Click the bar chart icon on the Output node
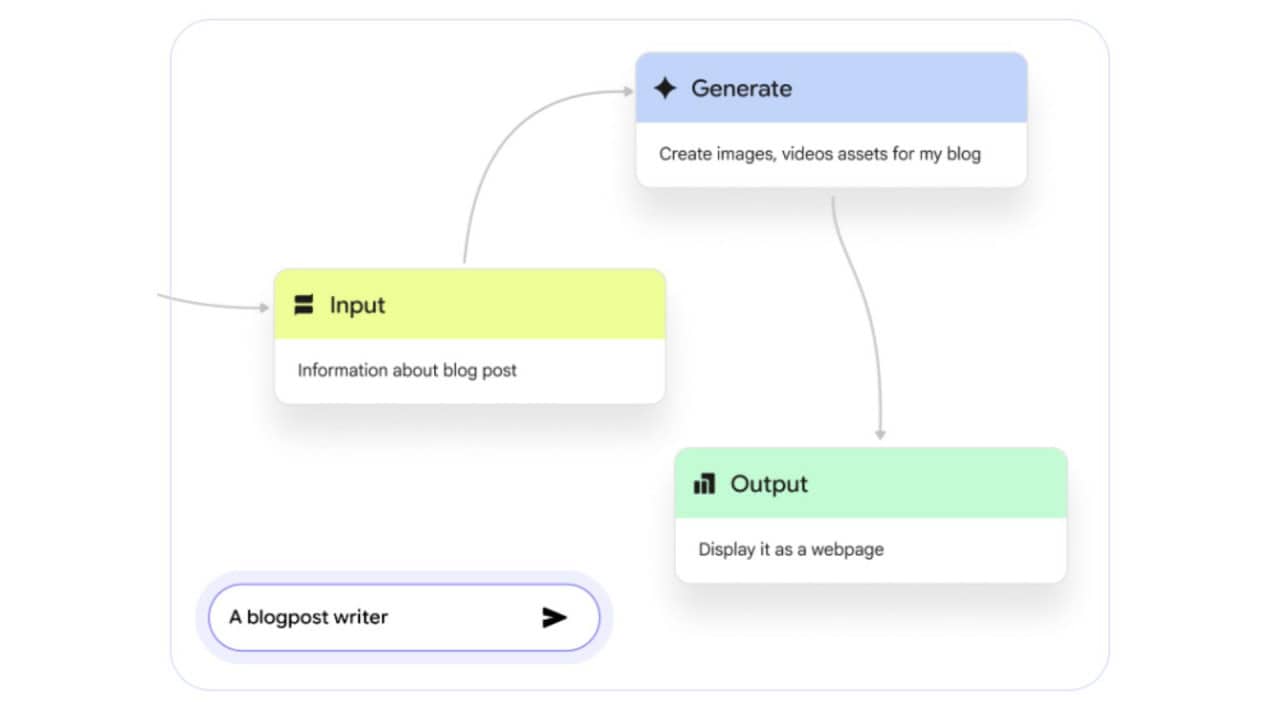 point(704,485)
